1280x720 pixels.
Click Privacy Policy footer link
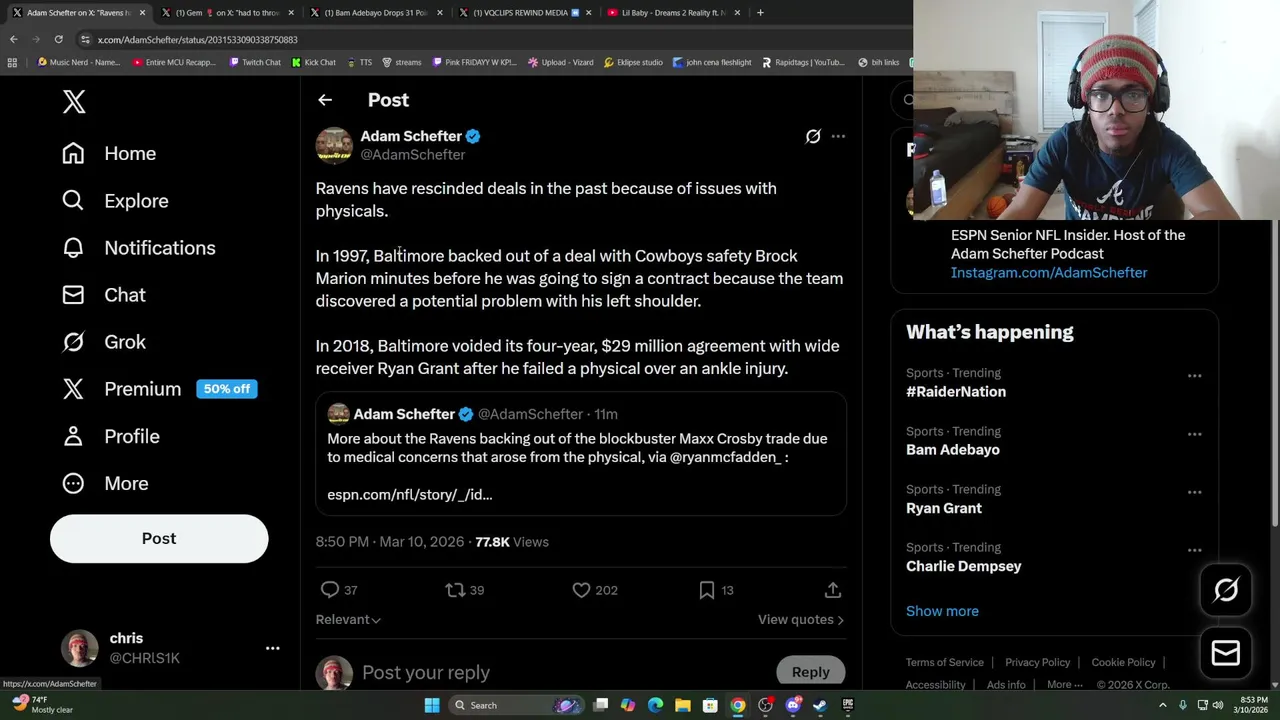coord(1038,662)
